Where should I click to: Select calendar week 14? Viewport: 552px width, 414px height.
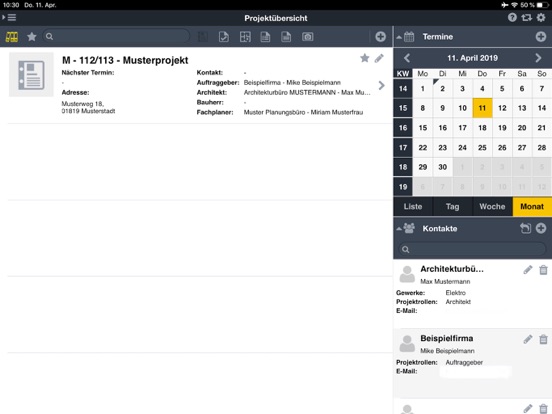[403, 89]
